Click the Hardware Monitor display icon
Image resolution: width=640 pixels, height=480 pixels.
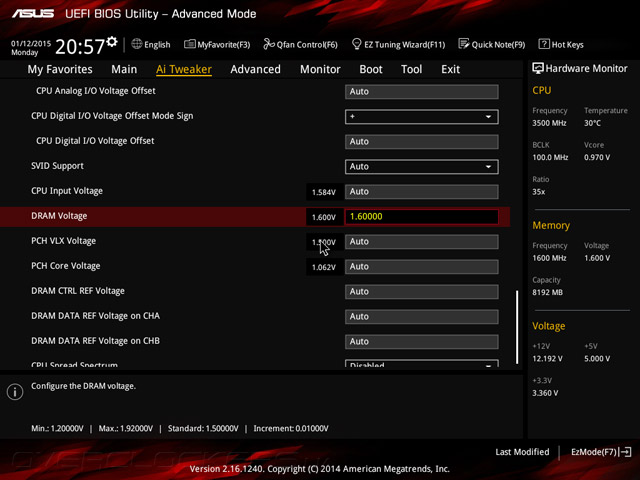coord(538,68)
